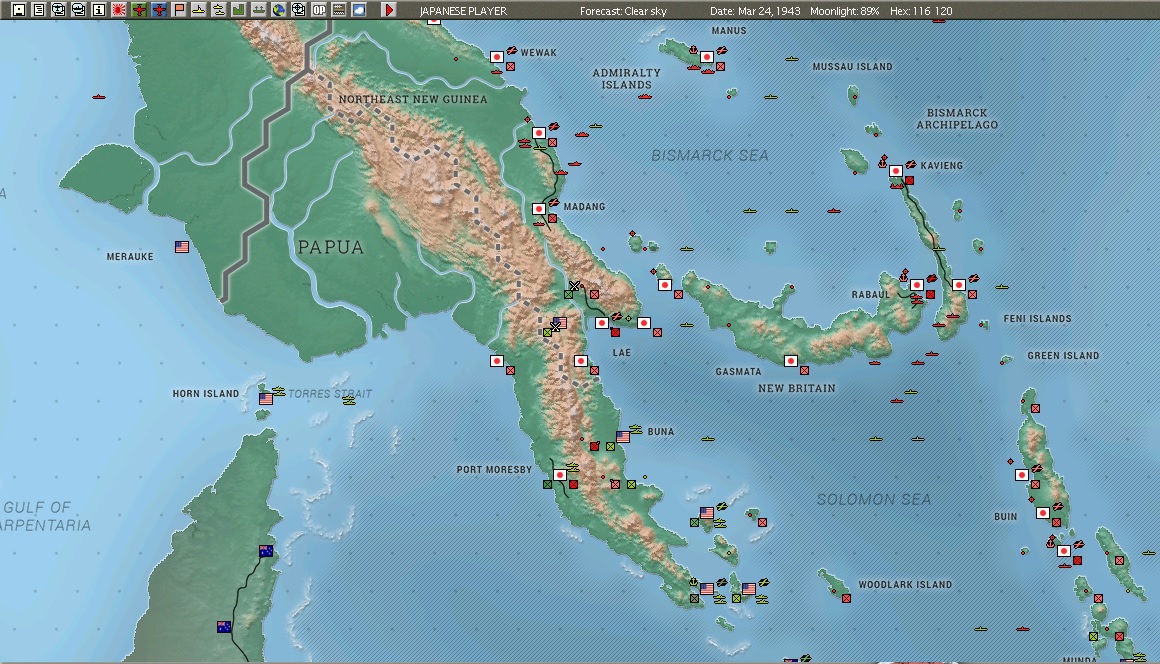
Task: Click the information 'i' icon
Action: (98, 10)
